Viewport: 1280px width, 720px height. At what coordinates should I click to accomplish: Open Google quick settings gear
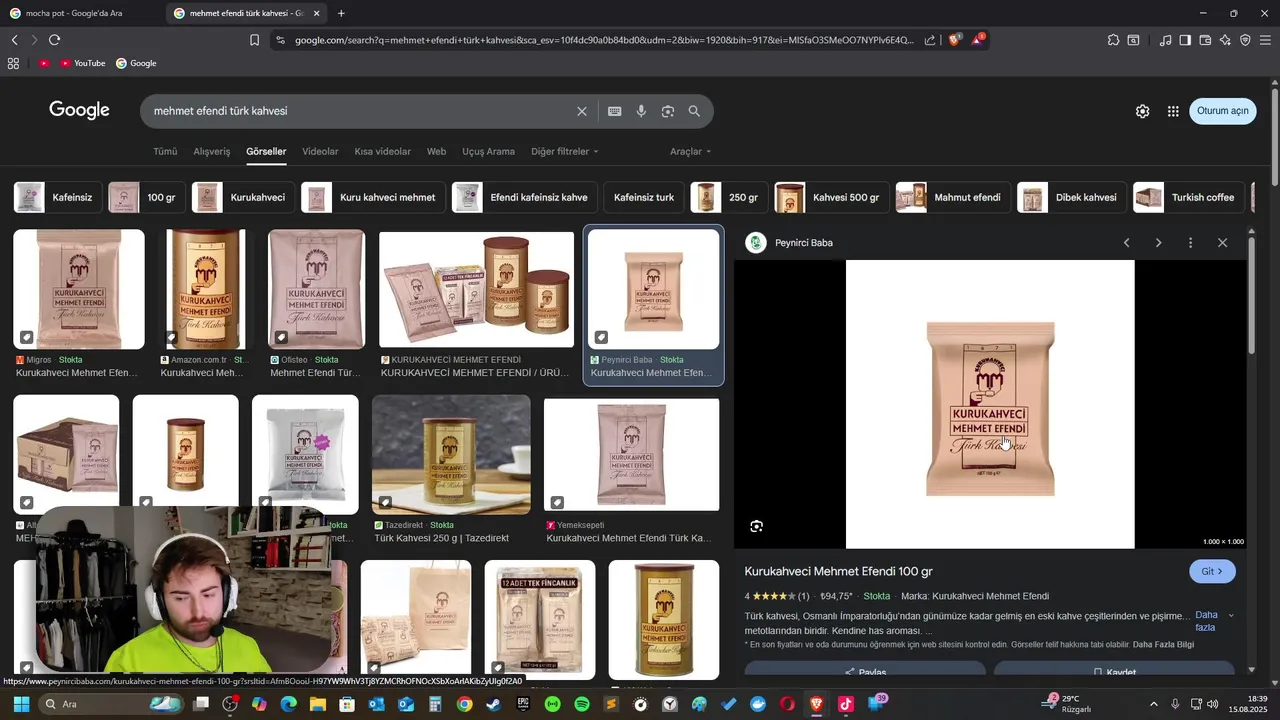tap(1142, 111)
